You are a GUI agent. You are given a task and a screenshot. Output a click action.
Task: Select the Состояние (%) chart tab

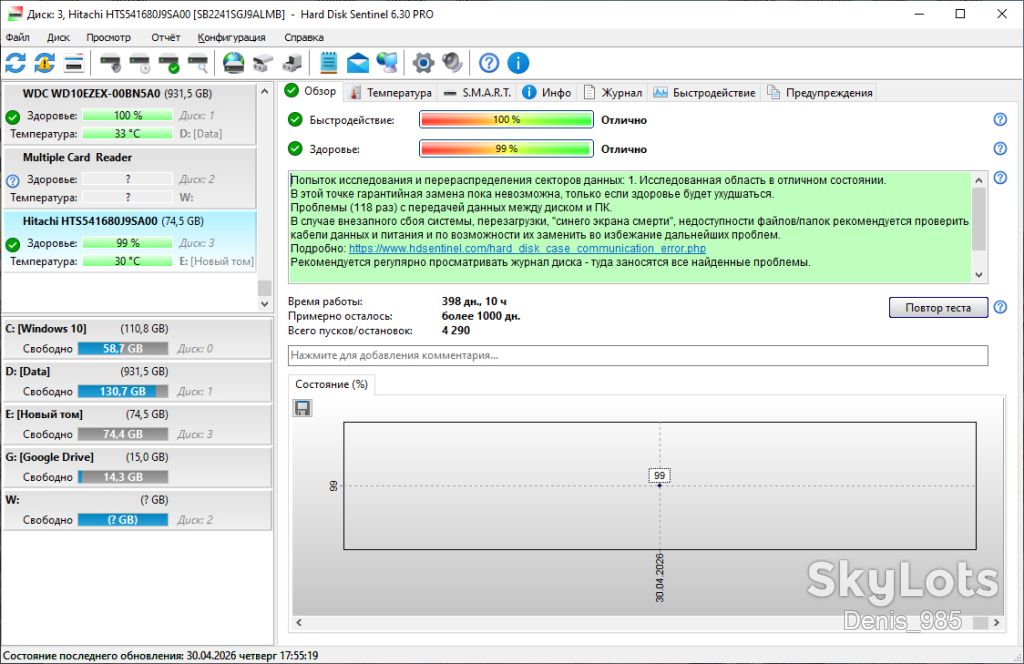tap(331, 385)
